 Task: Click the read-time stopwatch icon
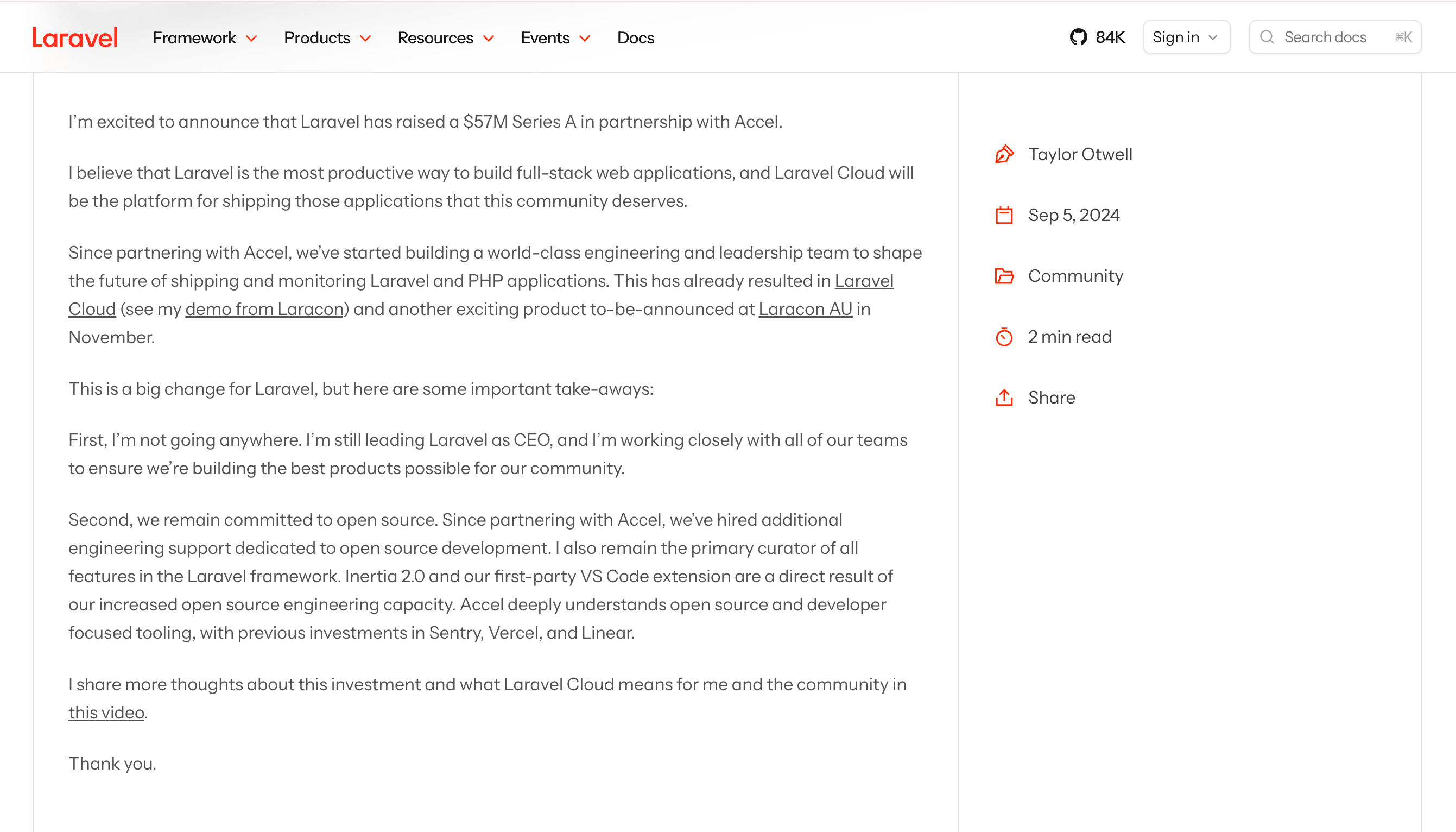tap(1004, 337)
